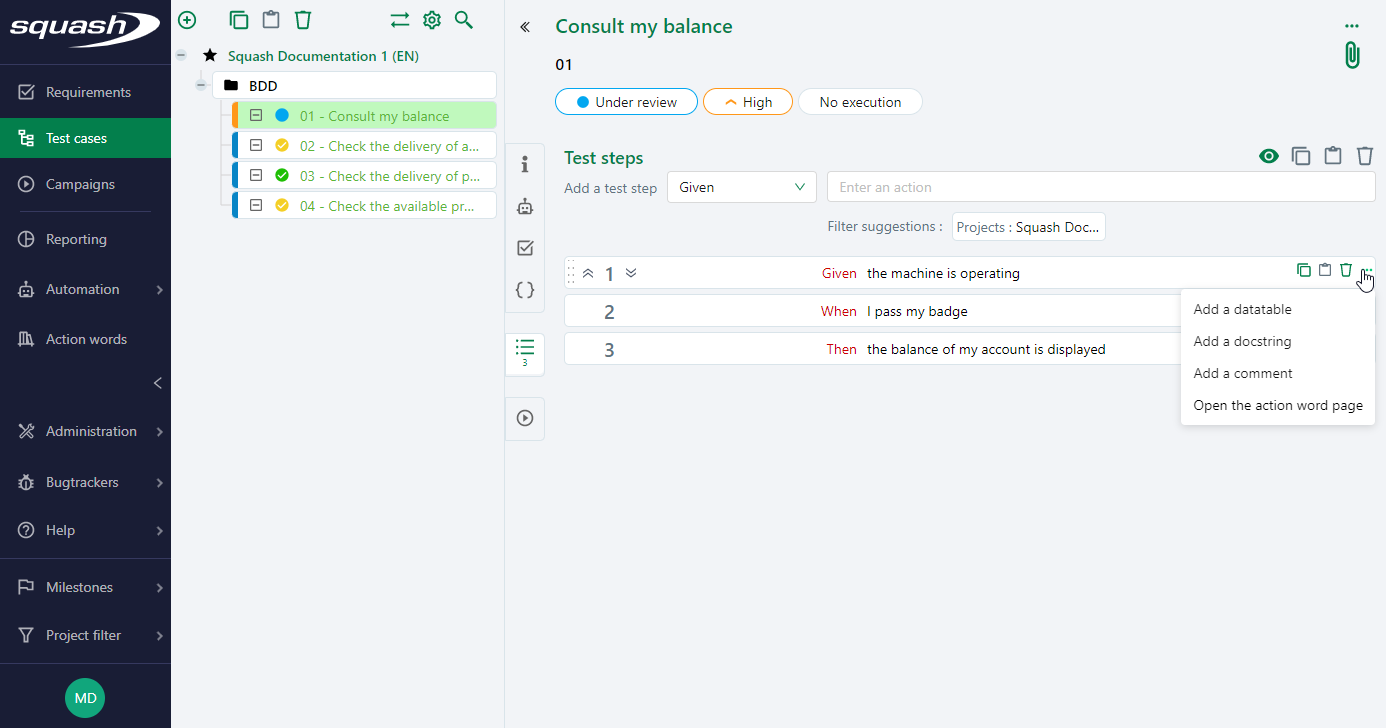Viewport: 1386px width, 728px height.
Task: Click the Under review status badge
Action: pos(626,101)
